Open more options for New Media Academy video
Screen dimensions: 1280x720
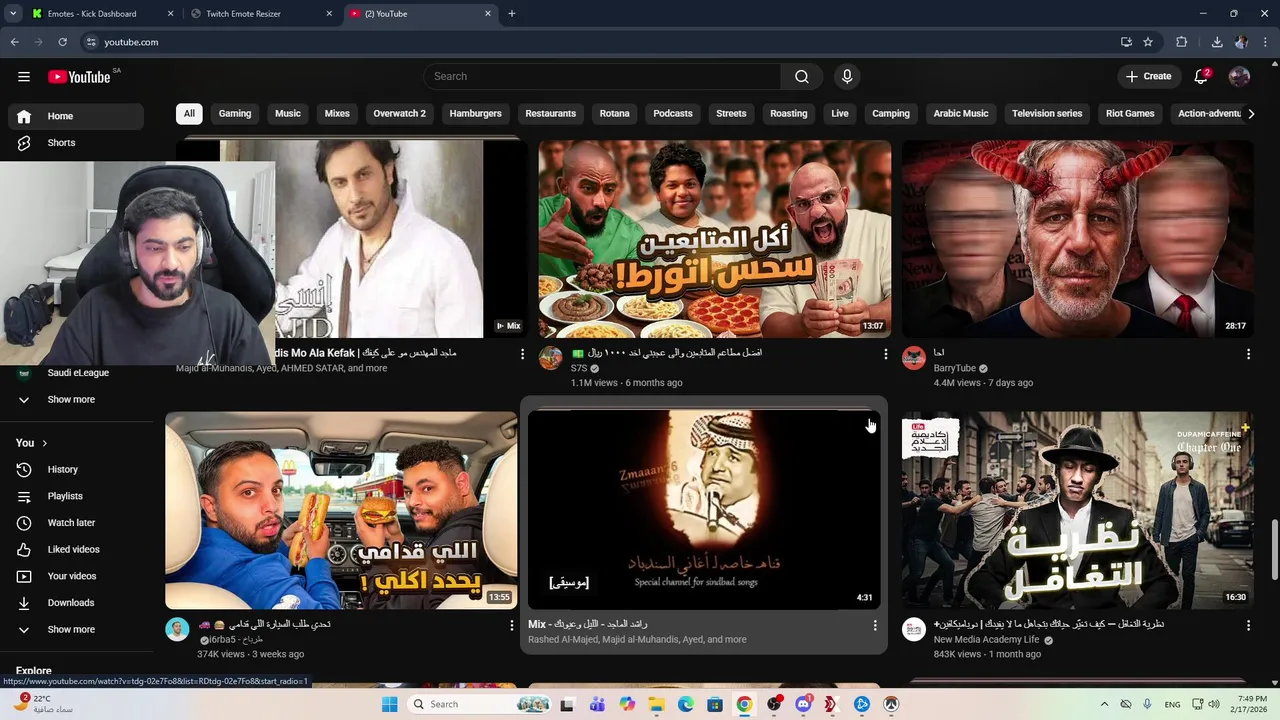(1248, 625)
